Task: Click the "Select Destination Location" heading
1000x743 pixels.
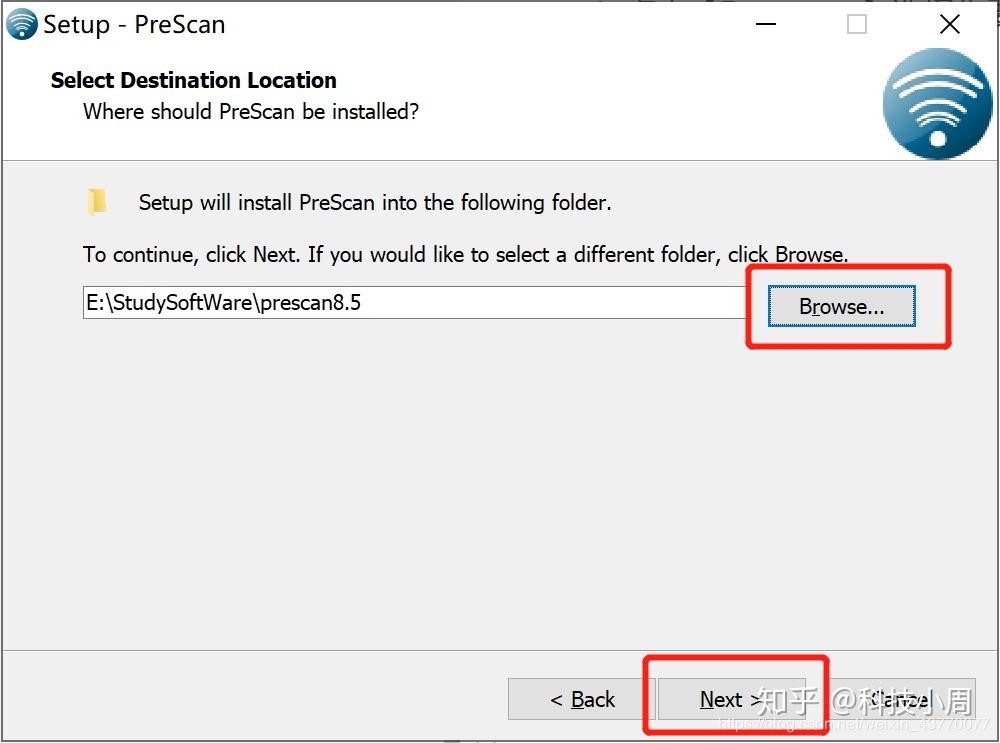Action: coord(193,80)
